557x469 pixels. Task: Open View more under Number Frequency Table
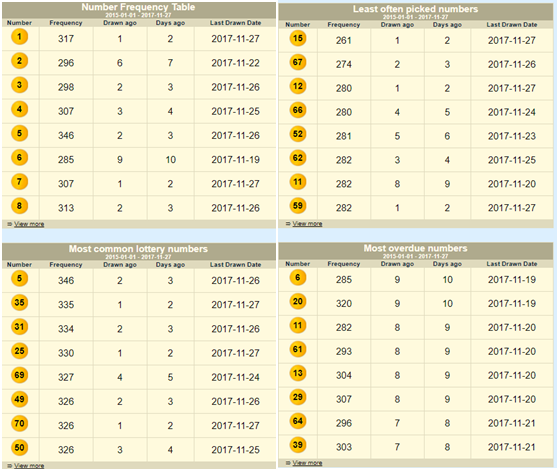(29, 224)
